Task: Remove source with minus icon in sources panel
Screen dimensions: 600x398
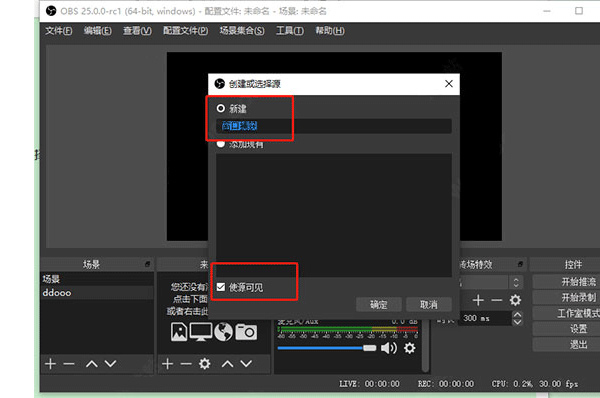Action: pos(186,364)
